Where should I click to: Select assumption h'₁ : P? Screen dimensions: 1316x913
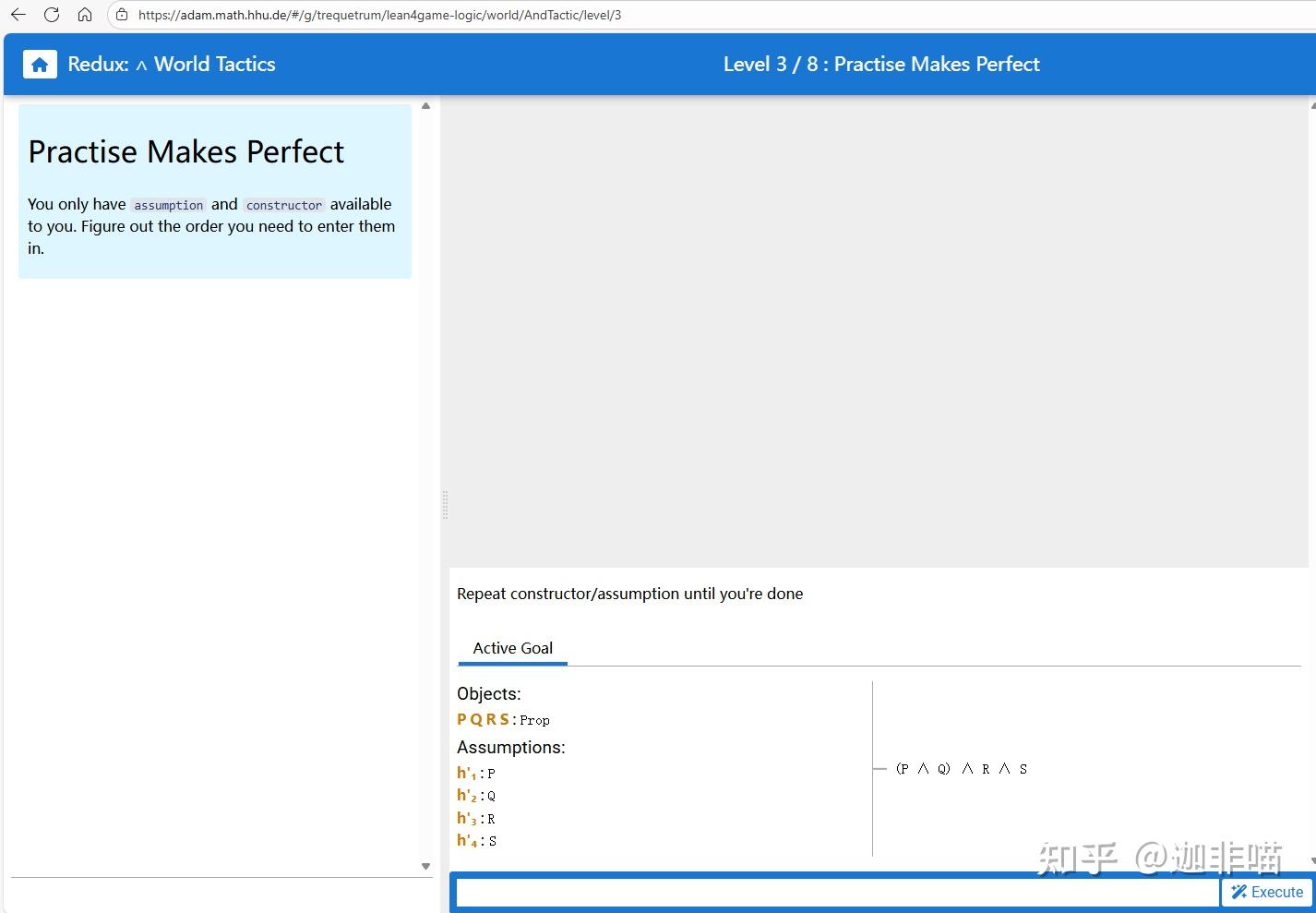(476, 774)
